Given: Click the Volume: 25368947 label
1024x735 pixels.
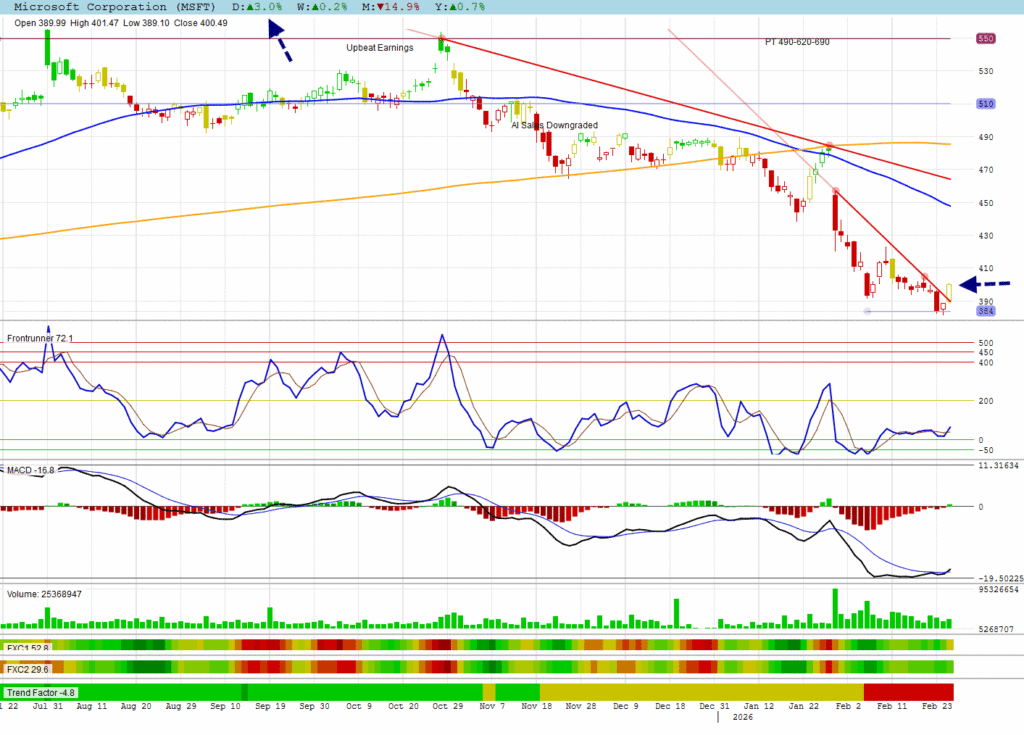Looking at the screenshot, I should tap(44, 594).
